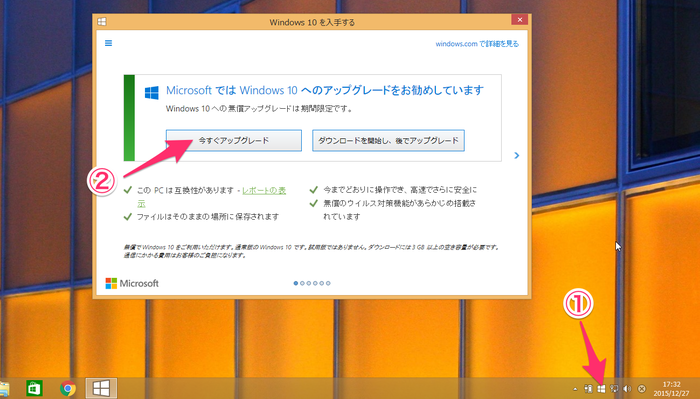Go to next slide with the right chevron

(x=517, y=155)
